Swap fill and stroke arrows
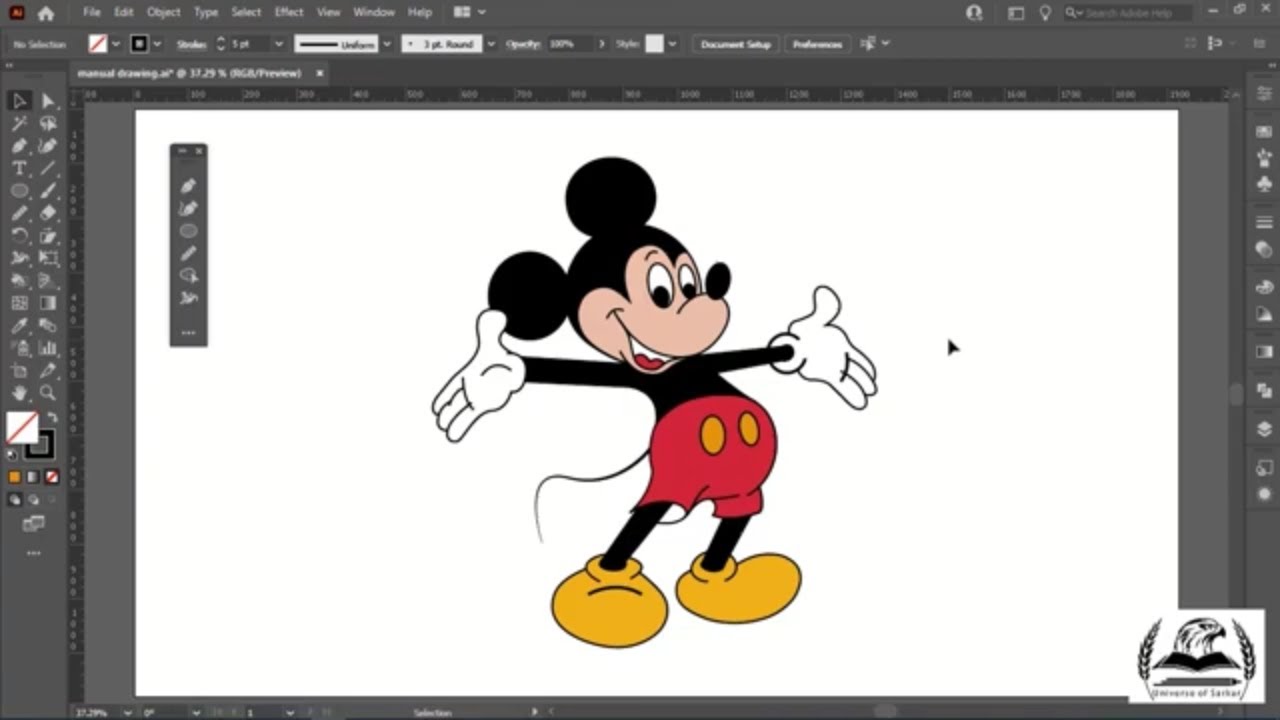1280x720 pixels. [x=52, y=417]
